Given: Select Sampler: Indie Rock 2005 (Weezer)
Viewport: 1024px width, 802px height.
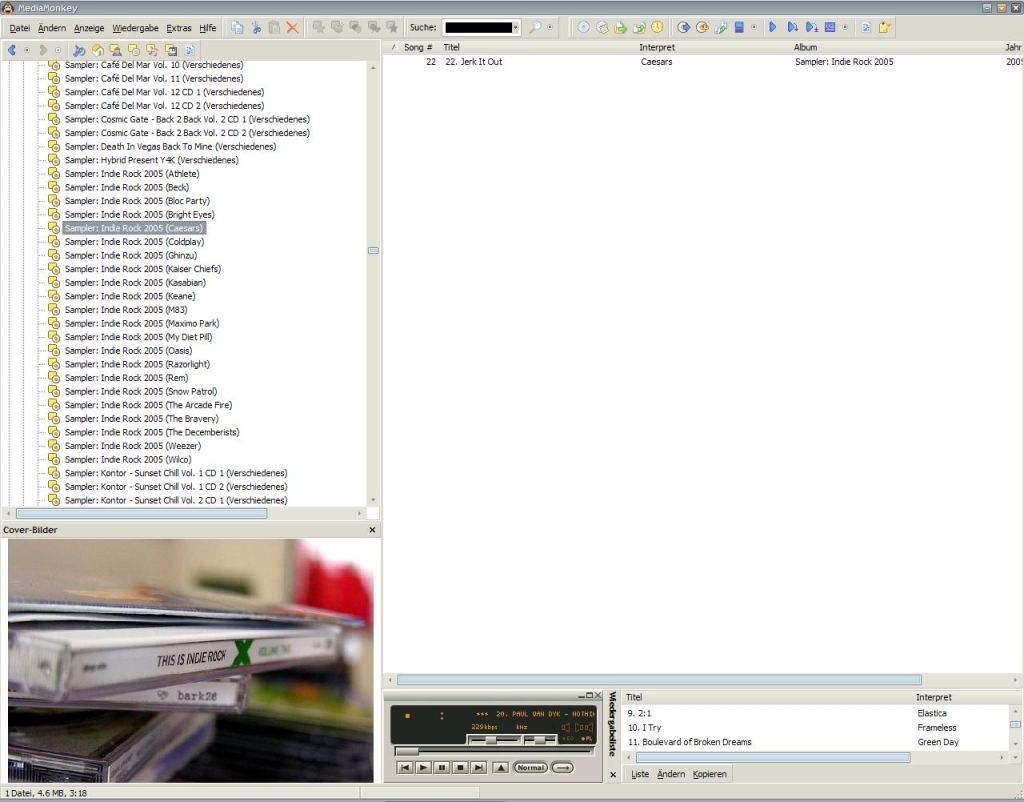Looking at the screenshot, I should coord(133,446).
